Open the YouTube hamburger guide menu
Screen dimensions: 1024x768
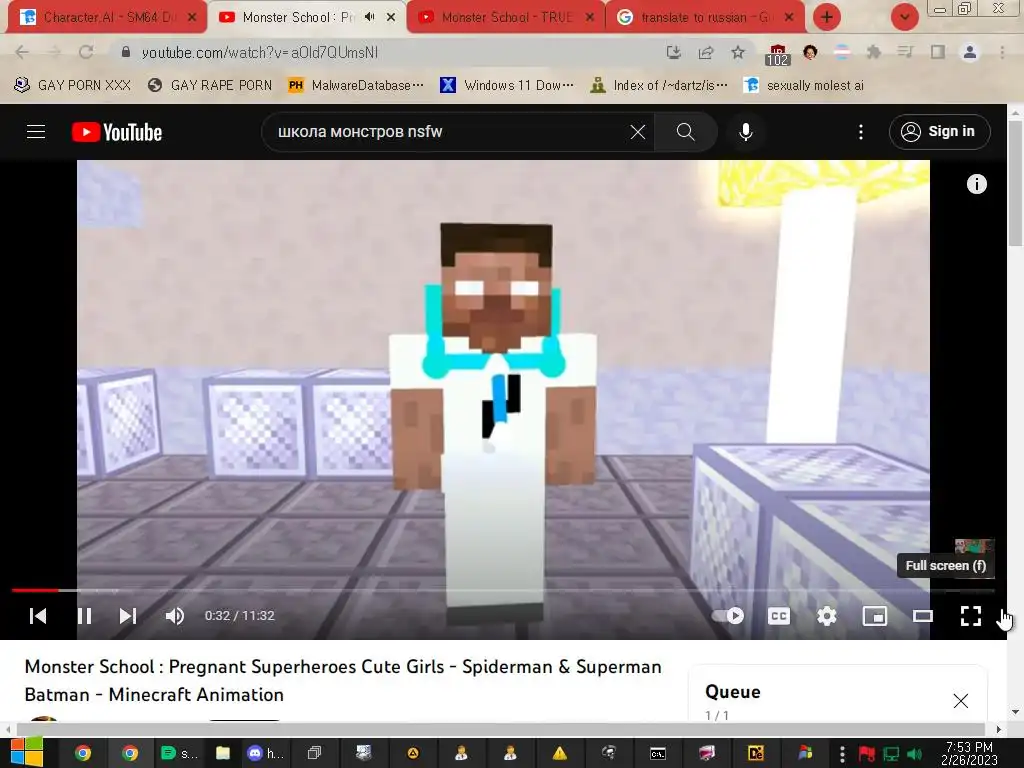(x=36, y=132)
